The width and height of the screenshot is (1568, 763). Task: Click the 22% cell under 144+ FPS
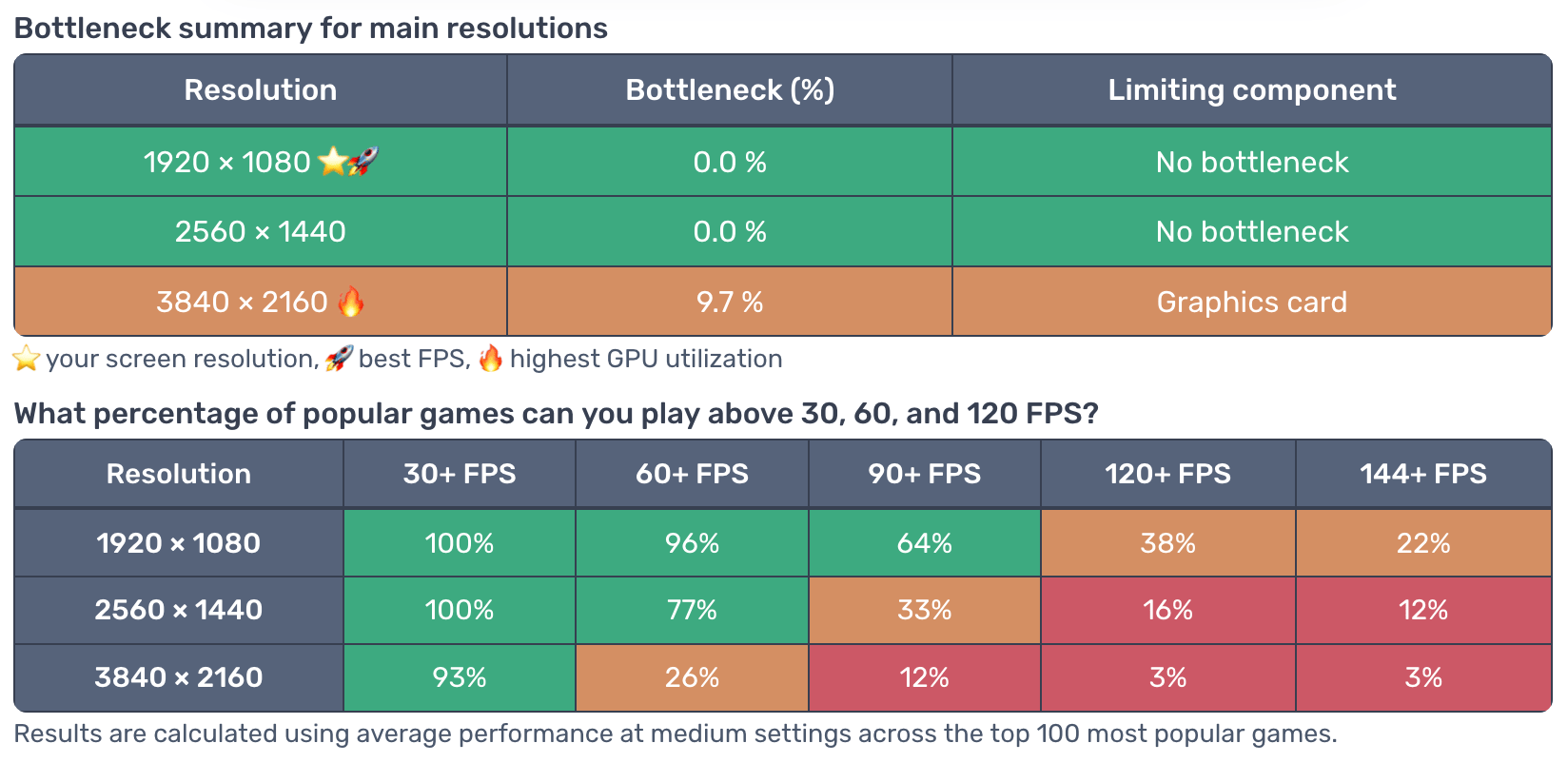[1423, 543]
